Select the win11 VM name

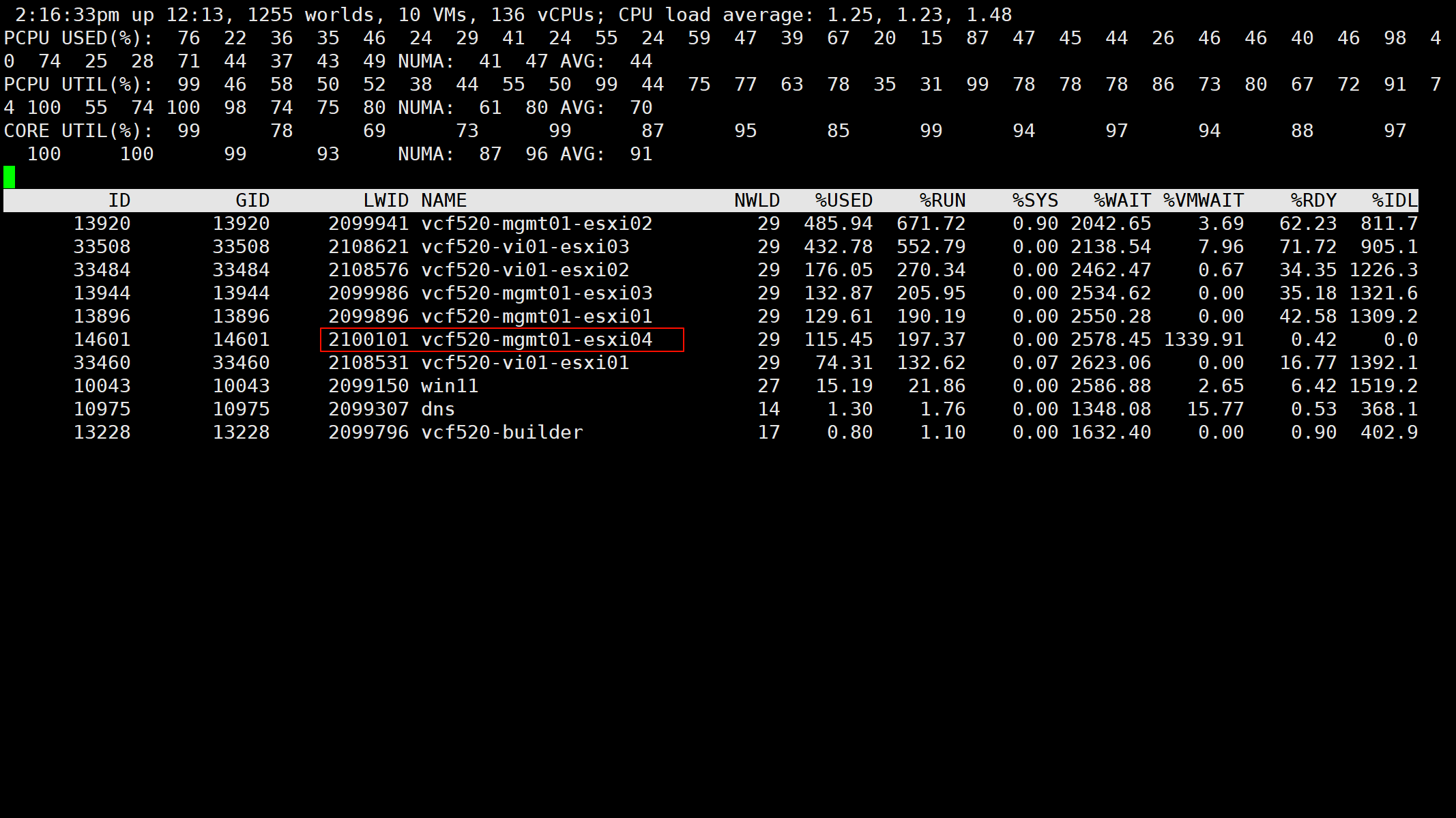[450, 386]
